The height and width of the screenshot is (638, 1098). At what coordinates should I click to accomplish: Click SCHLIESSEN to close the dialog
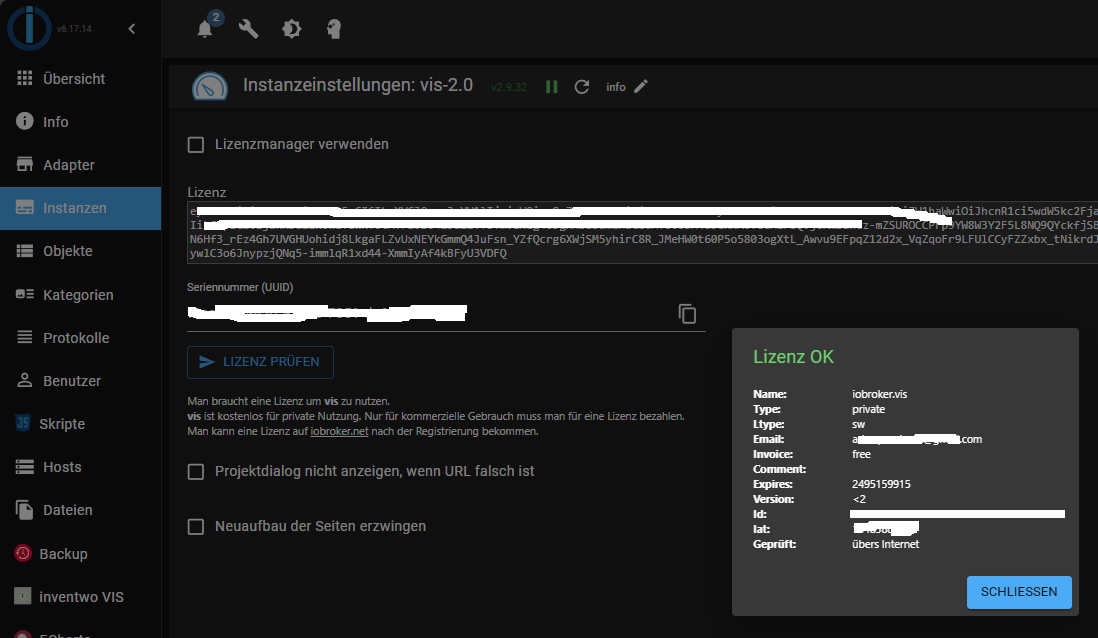point(1019,592)
